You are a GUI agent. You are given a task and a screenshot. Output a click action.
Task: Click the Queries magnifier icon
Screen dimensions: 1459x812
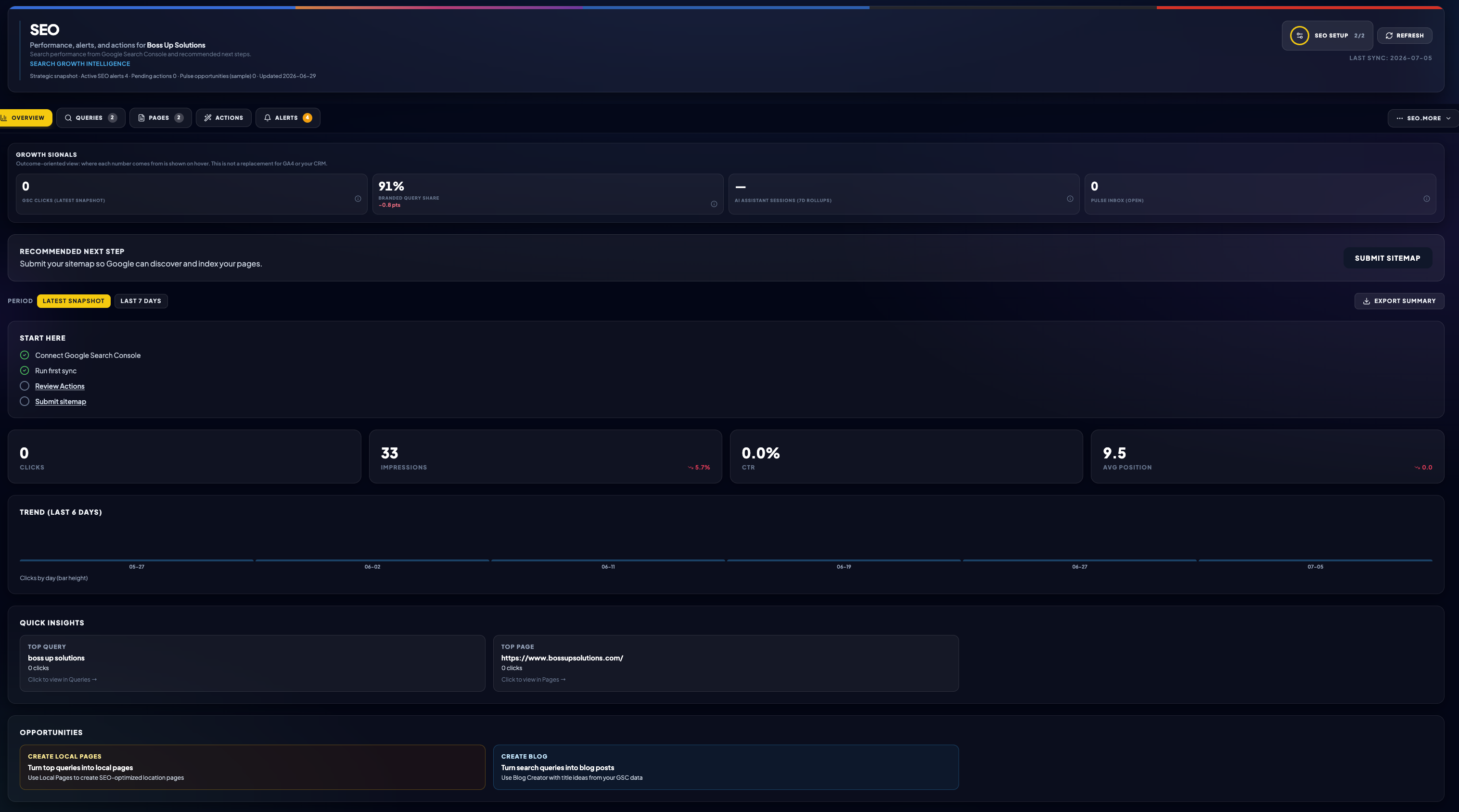pos(68,118)
